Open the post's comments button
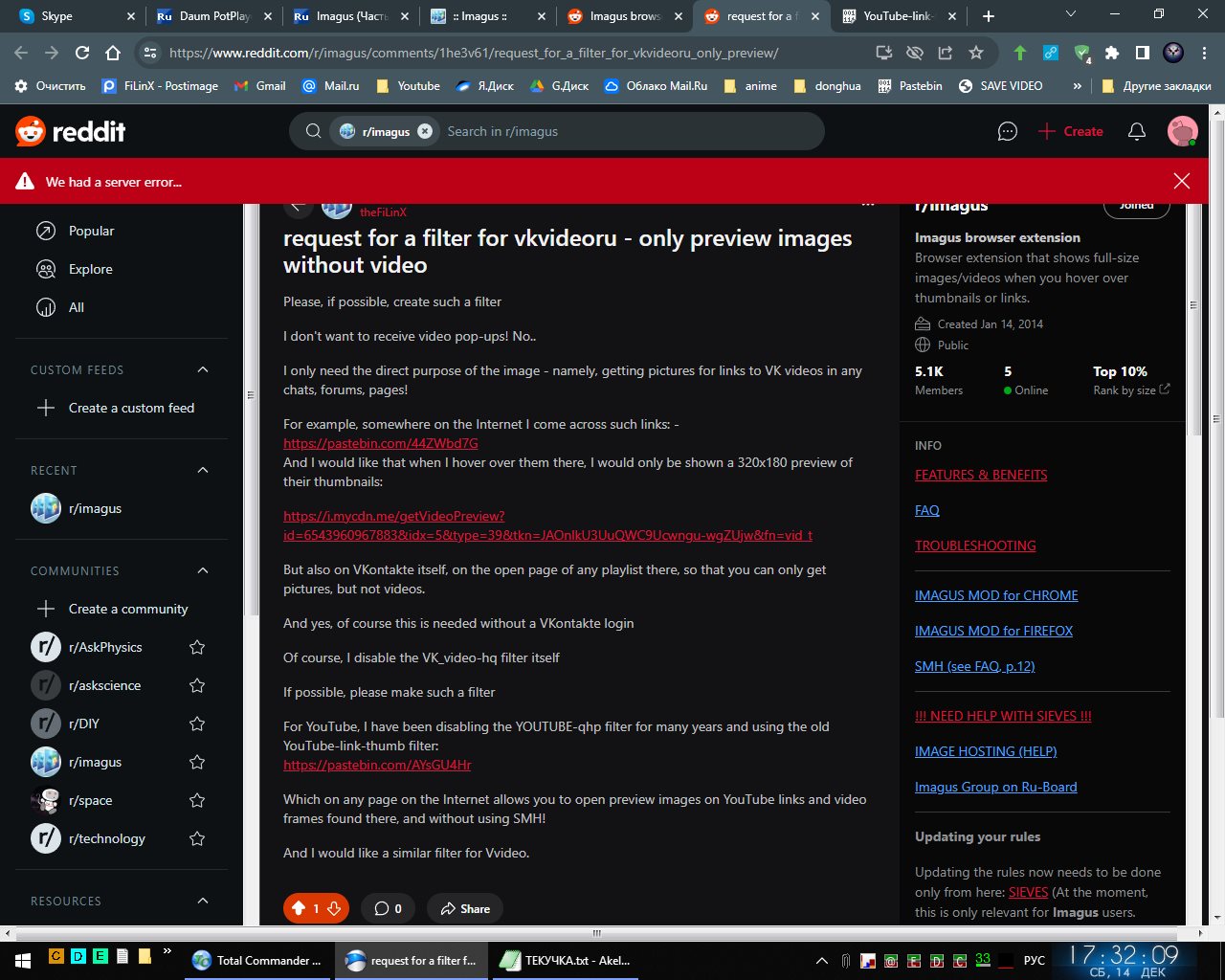Viewport: 1225px width, 980px height. 388,908
